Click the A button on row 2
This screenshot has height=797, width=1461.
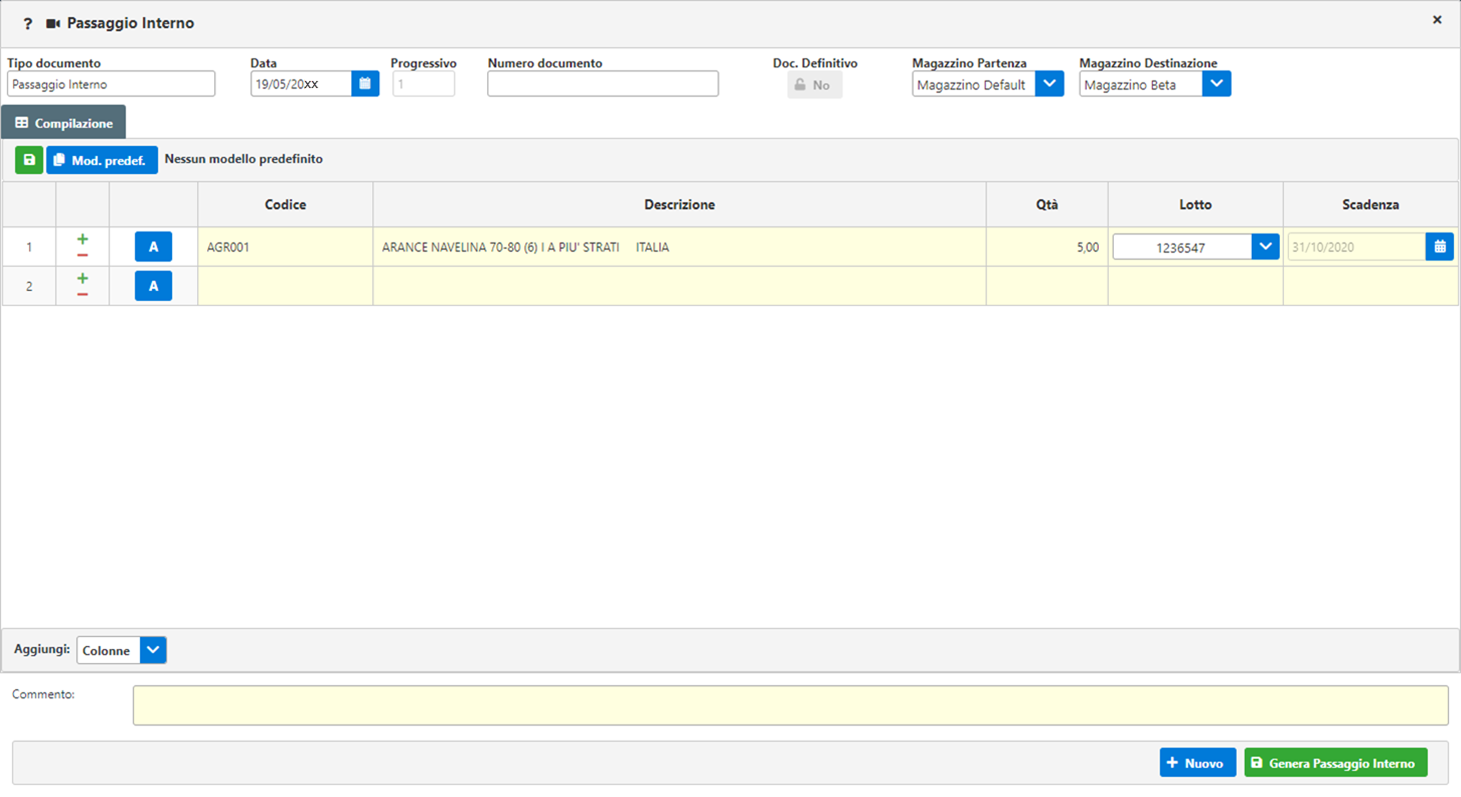point(153,286)
